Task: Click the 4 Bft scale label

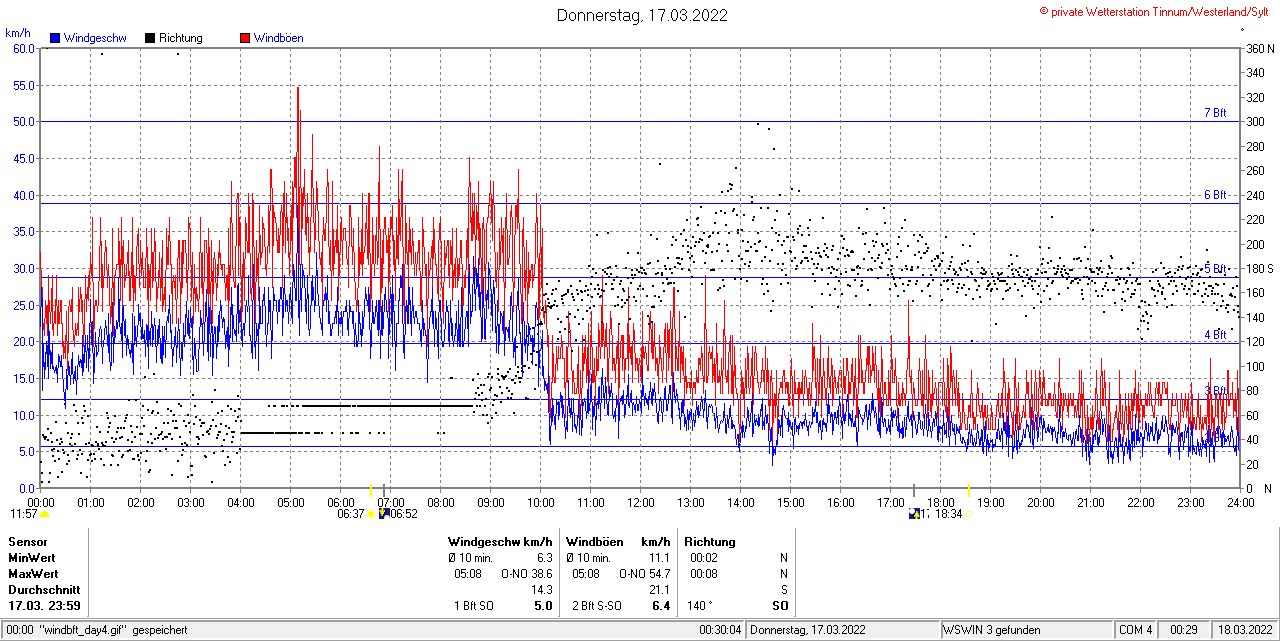Action: tap(1215, 335)
